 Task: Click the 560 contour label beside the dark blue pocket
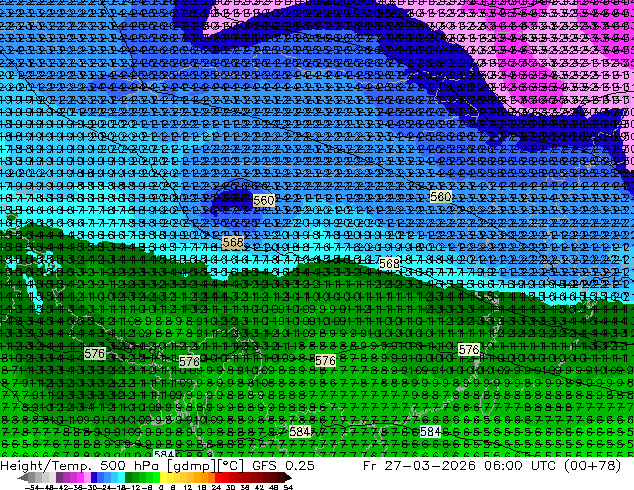click(x=264, y=200)
